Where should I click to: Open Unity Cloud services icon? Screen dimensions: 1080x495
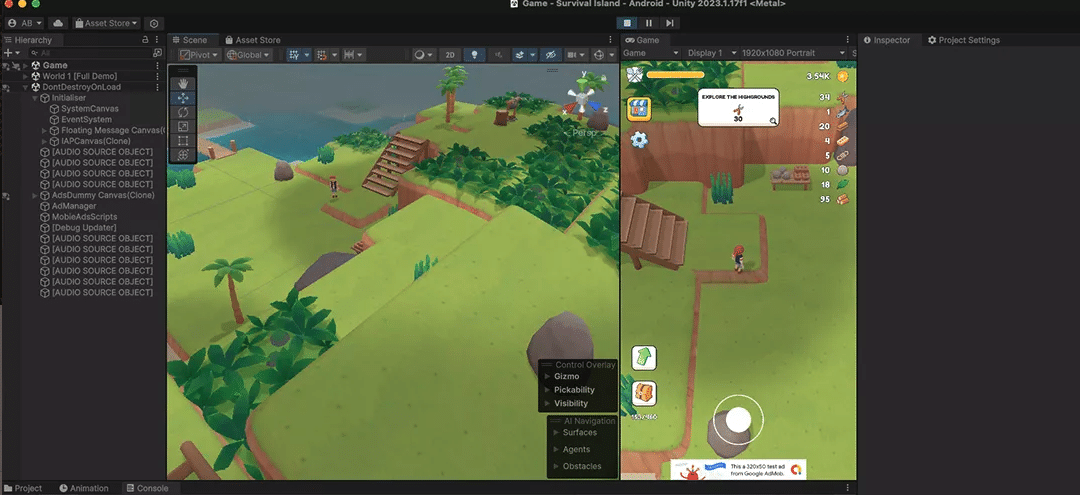(x=58, y=23)
